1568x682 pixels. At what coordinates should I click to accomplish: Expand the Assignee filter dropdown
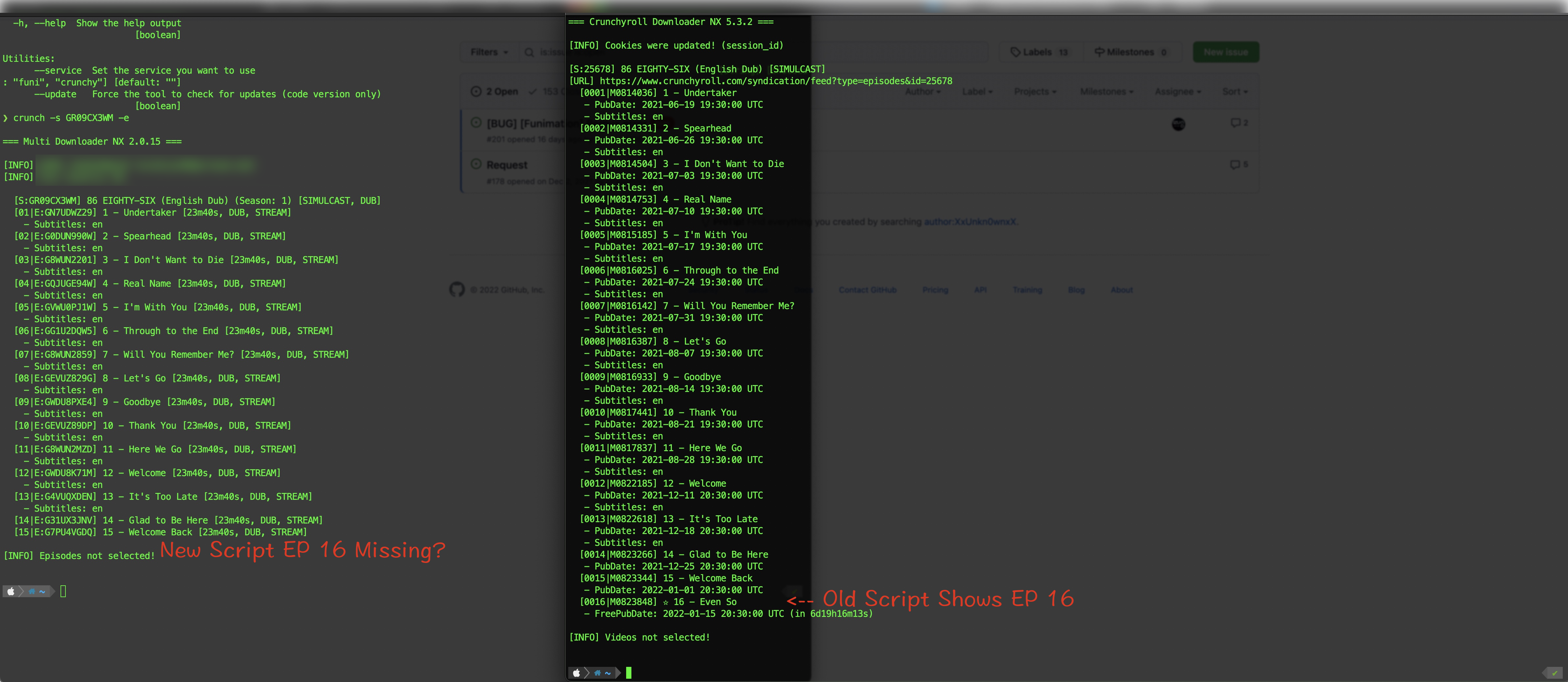click(x=1178, y=92)
